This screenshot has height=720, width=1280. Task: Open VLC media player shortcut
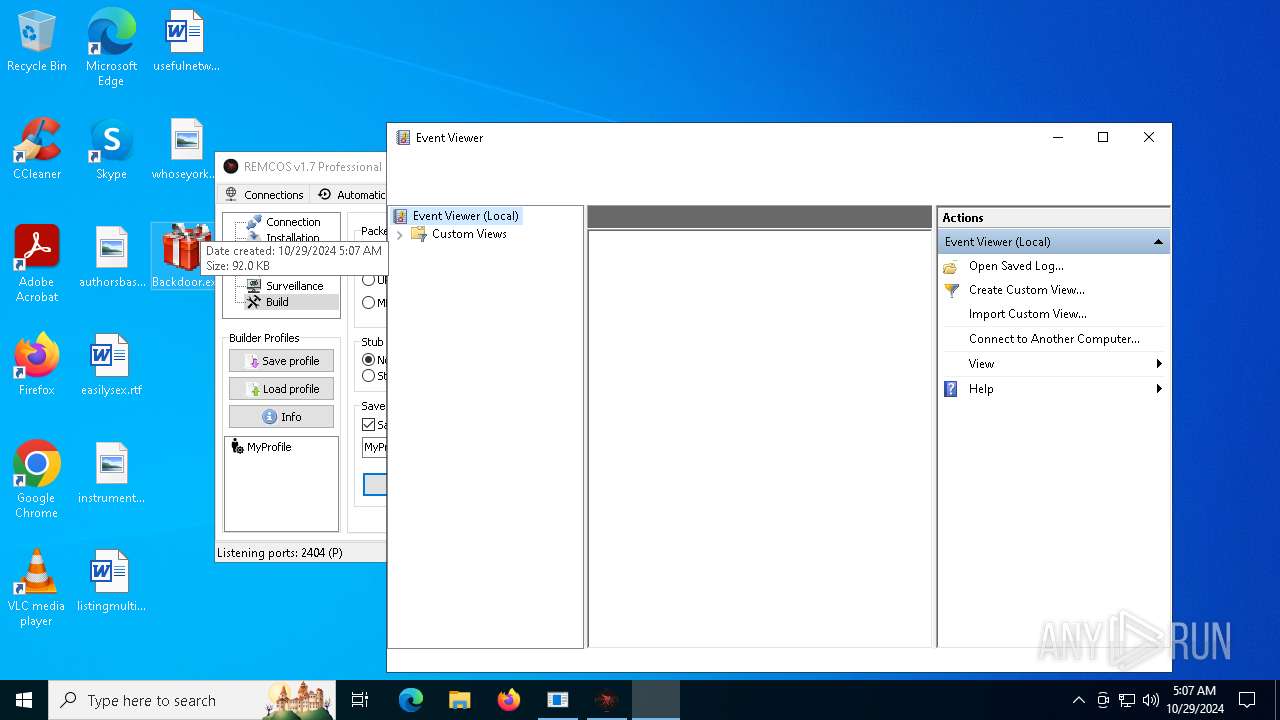point(37,588)
